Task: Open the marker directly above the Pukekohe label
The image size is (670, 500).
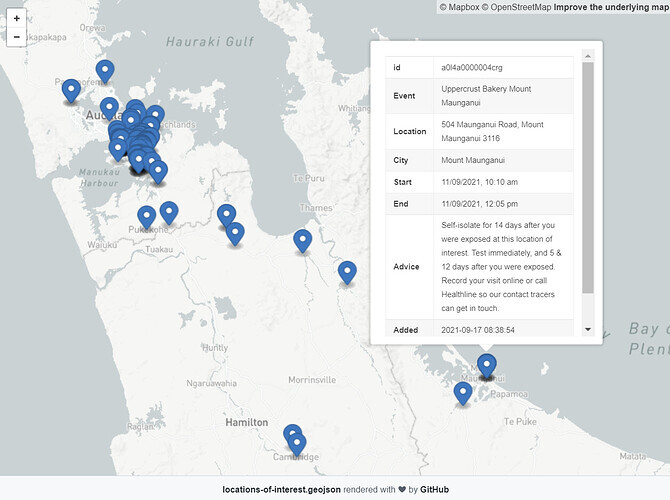Action: (147, 216)
